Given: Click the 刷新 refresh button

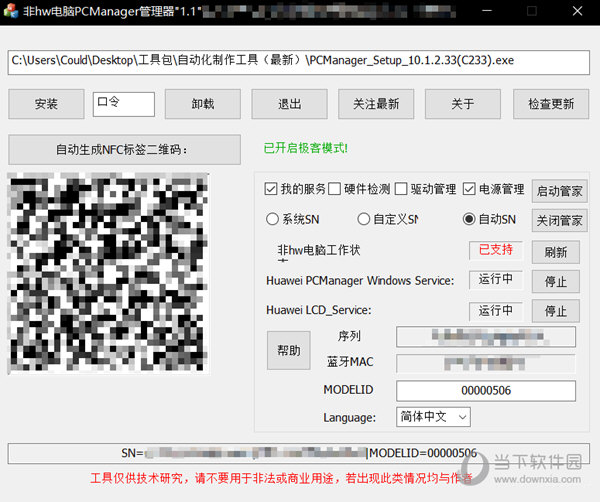Looking at the screenshot, I should point(556,252).
